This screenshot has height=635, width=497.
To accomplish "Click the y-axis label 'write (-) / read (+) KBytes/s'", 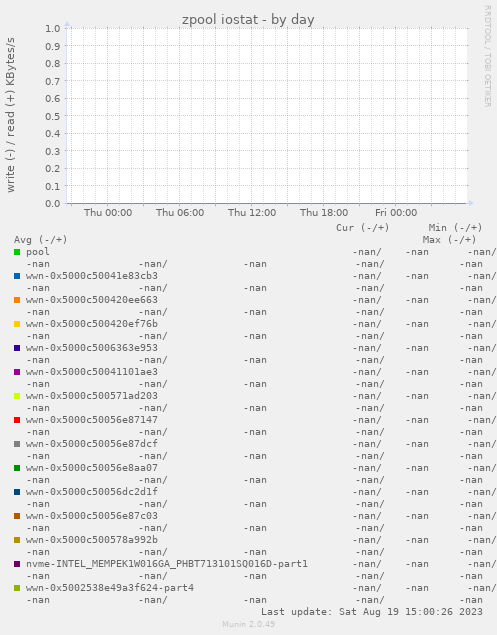I will [x=11, y=115].
